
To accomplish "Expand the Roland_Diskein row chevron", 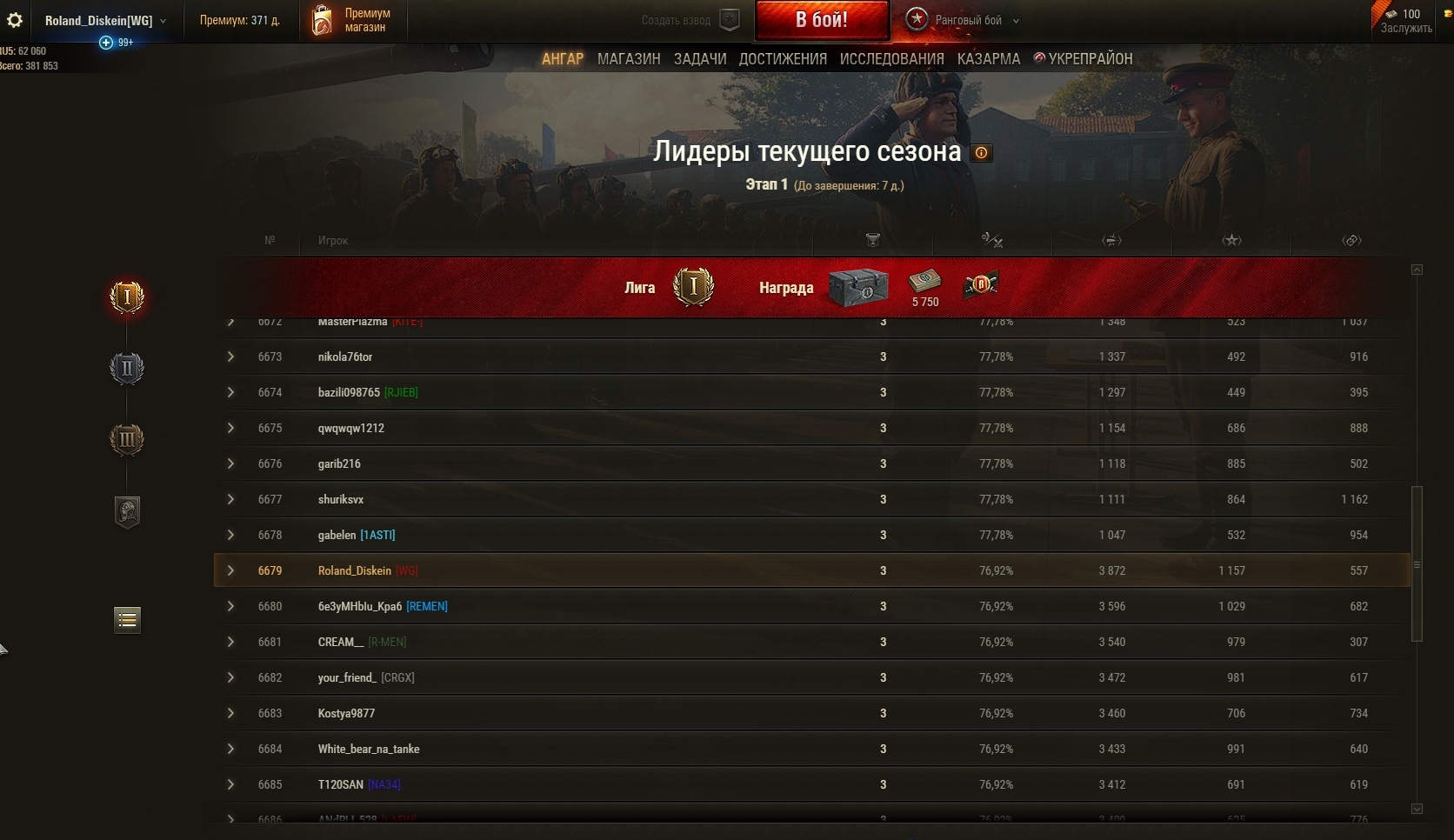I will (x=230, y=570).
